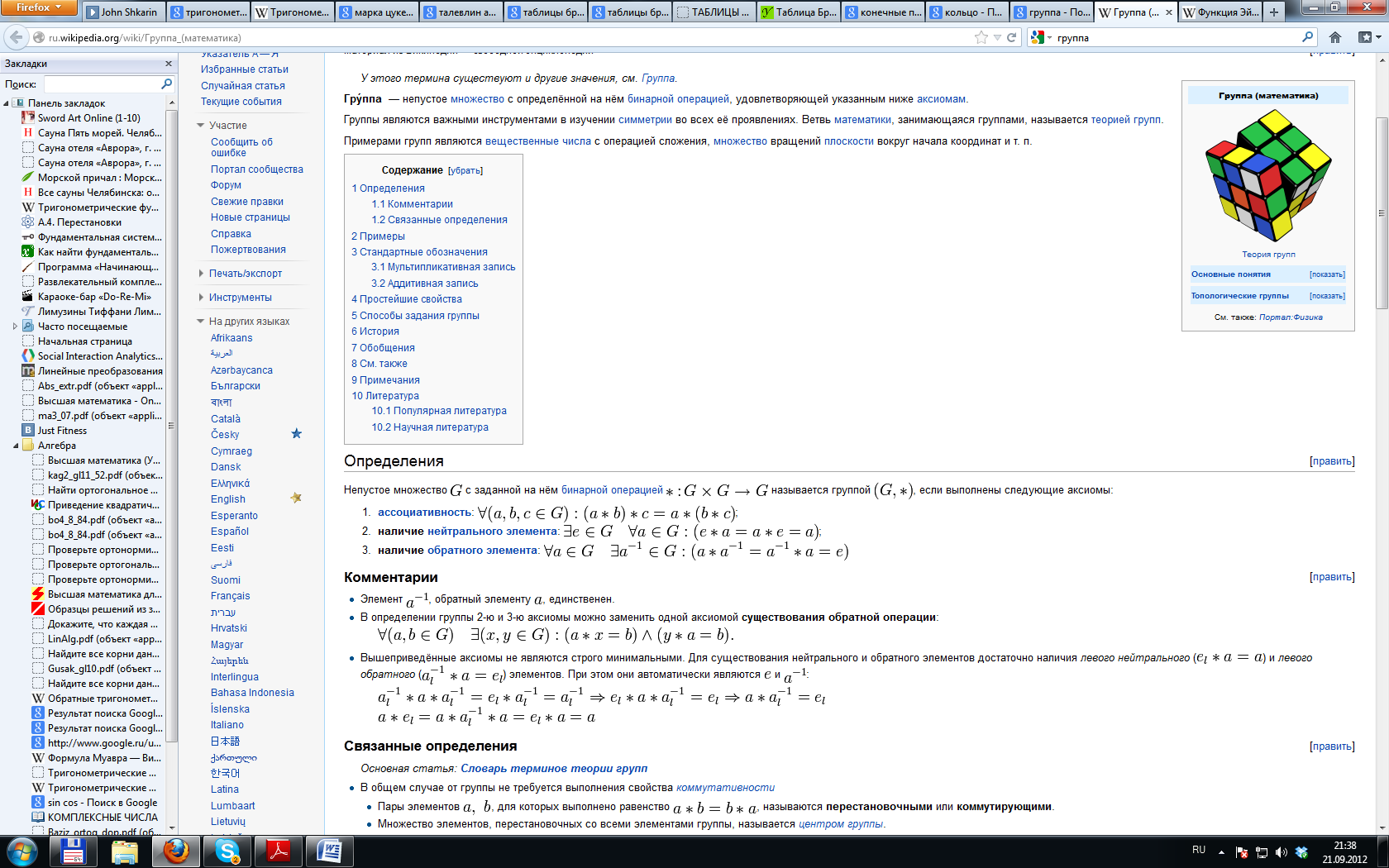Click the magnifier in the bookmarks search field
The image size is (1389, 868).
(x=166, y=83)
